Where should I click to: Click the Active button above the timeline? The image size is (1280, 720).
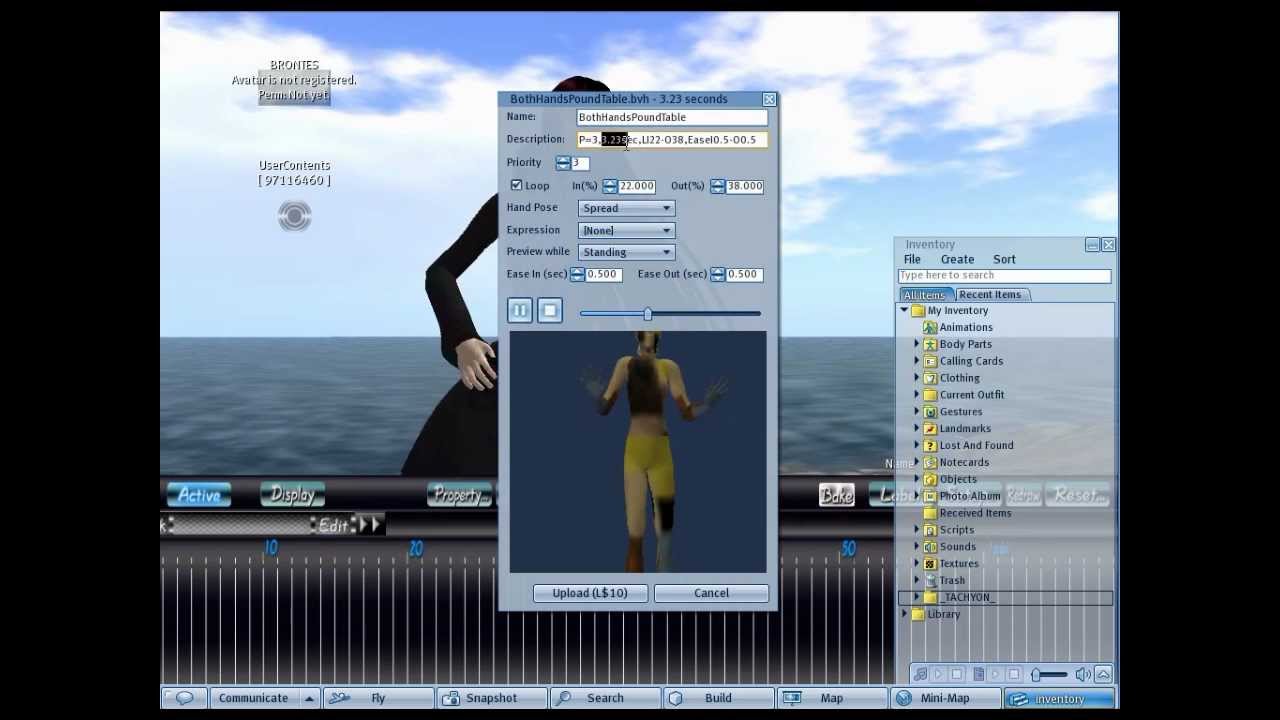pos(199,495)
